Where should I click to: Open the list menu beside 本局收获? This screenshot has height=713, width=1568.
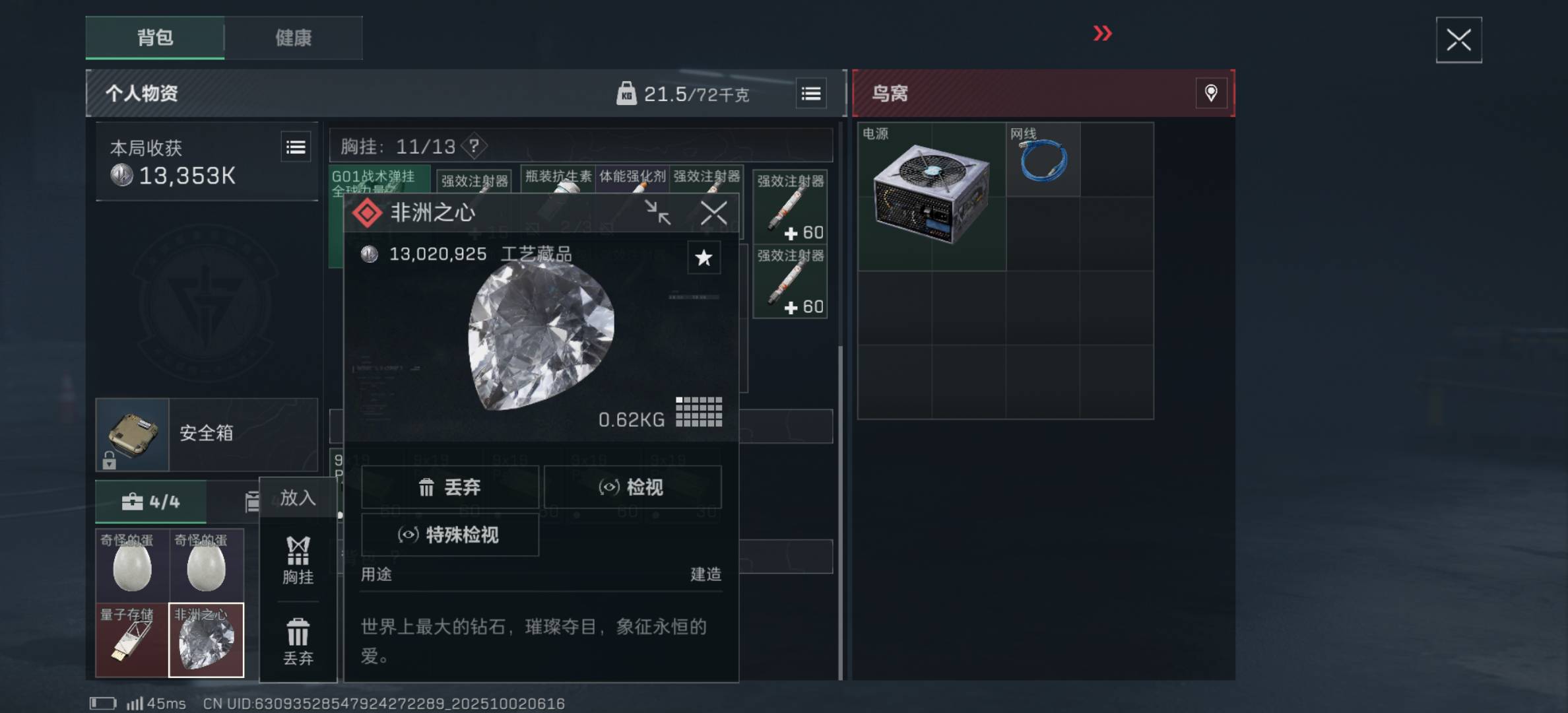(x=296, y=147)
